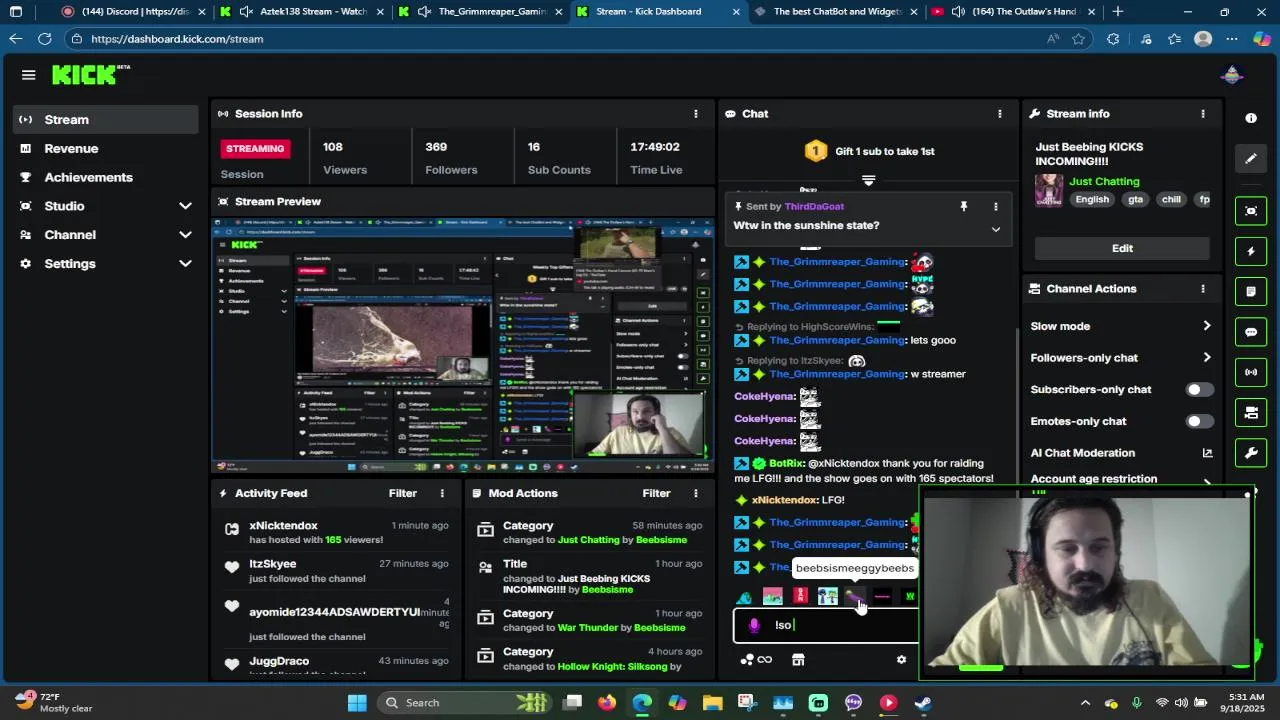Switch to The best ChatBot and Widgets tab

pyautogui.click(x=835, y=12)
